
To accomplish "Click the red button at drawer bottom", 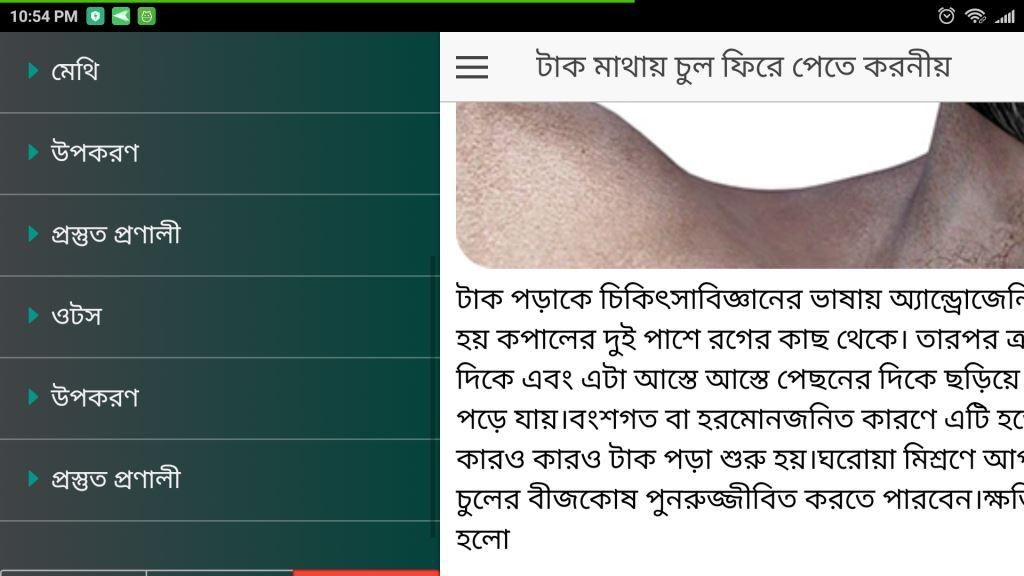I will coord(366,573).
